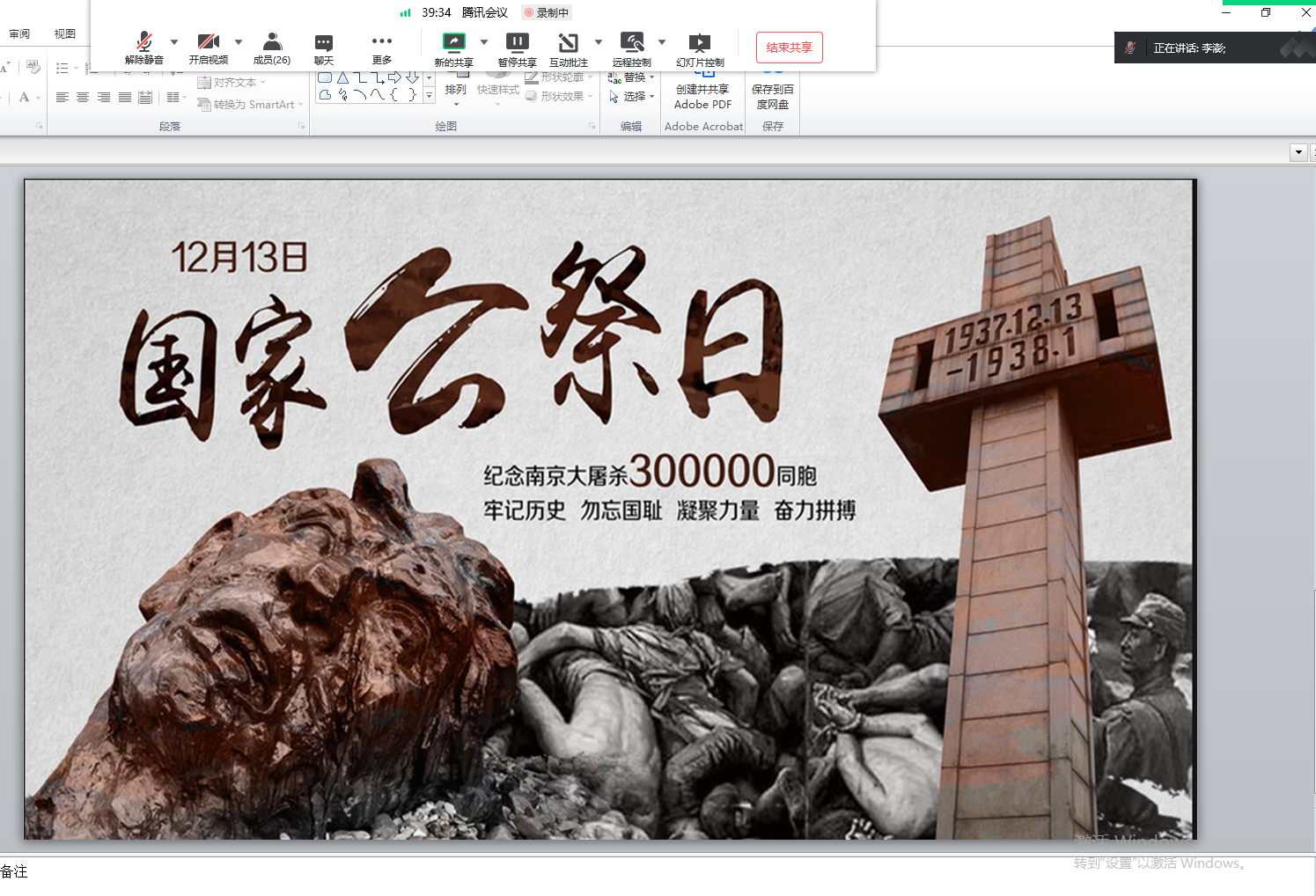This screenshot has width=1316, height=896.
Task: Click network signal strength icon in meeting bar
Action: pyautogui.click(x=406, y=12)
